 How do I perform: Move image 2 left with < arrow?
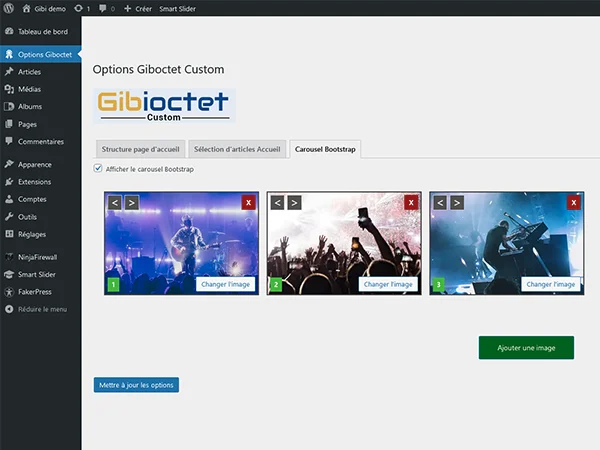(277, 203)
